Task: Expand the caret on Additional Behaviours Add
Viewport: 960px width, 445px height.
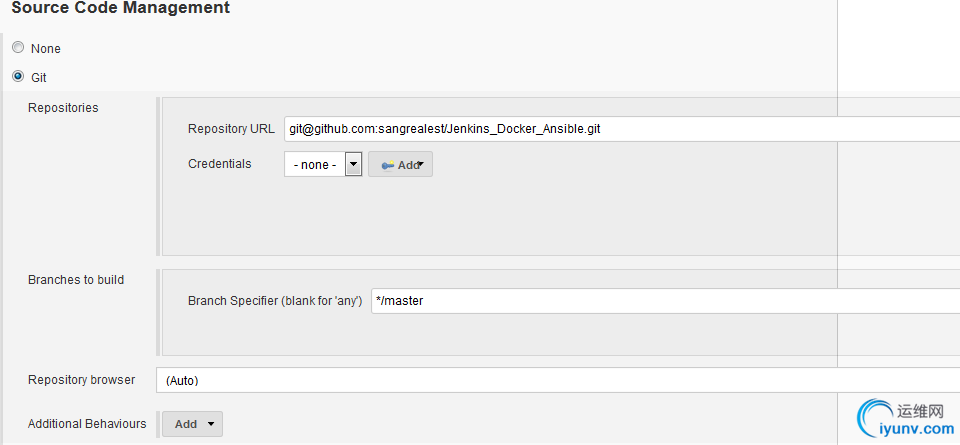Action: click(211, 424)
